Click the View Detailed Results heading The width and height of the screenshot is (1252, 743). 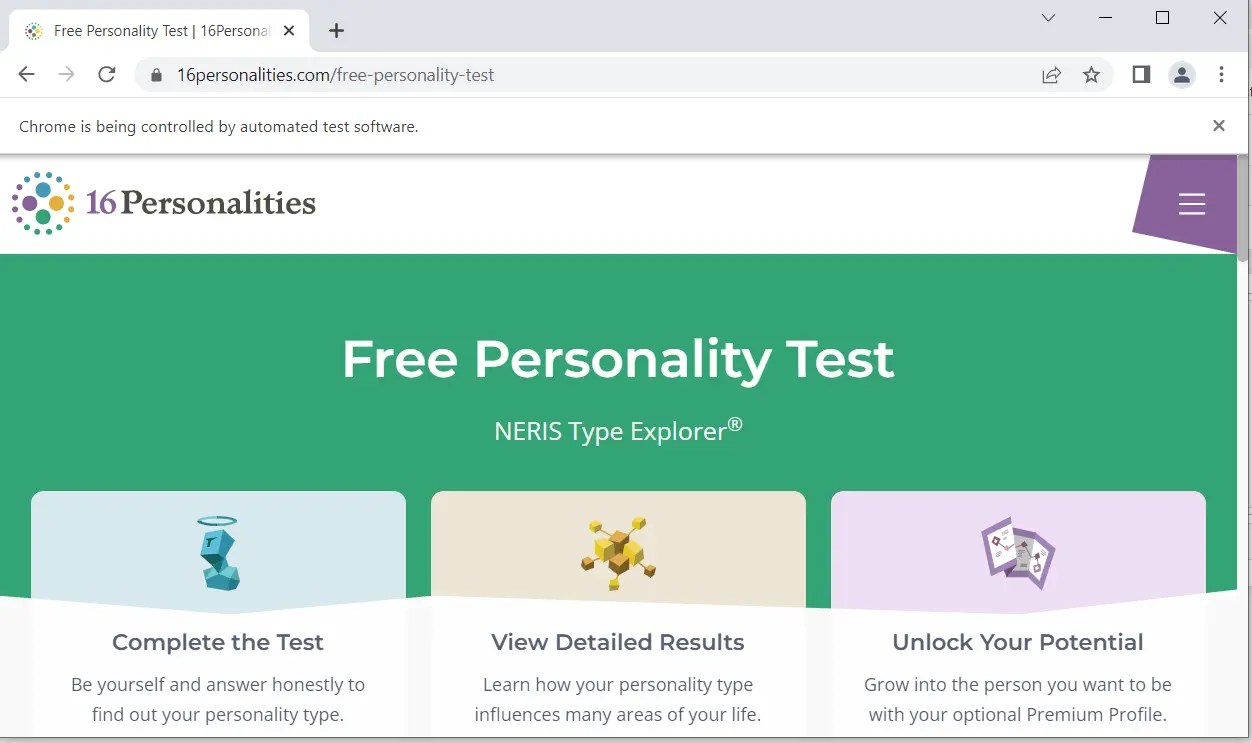[x=617, y=642]
